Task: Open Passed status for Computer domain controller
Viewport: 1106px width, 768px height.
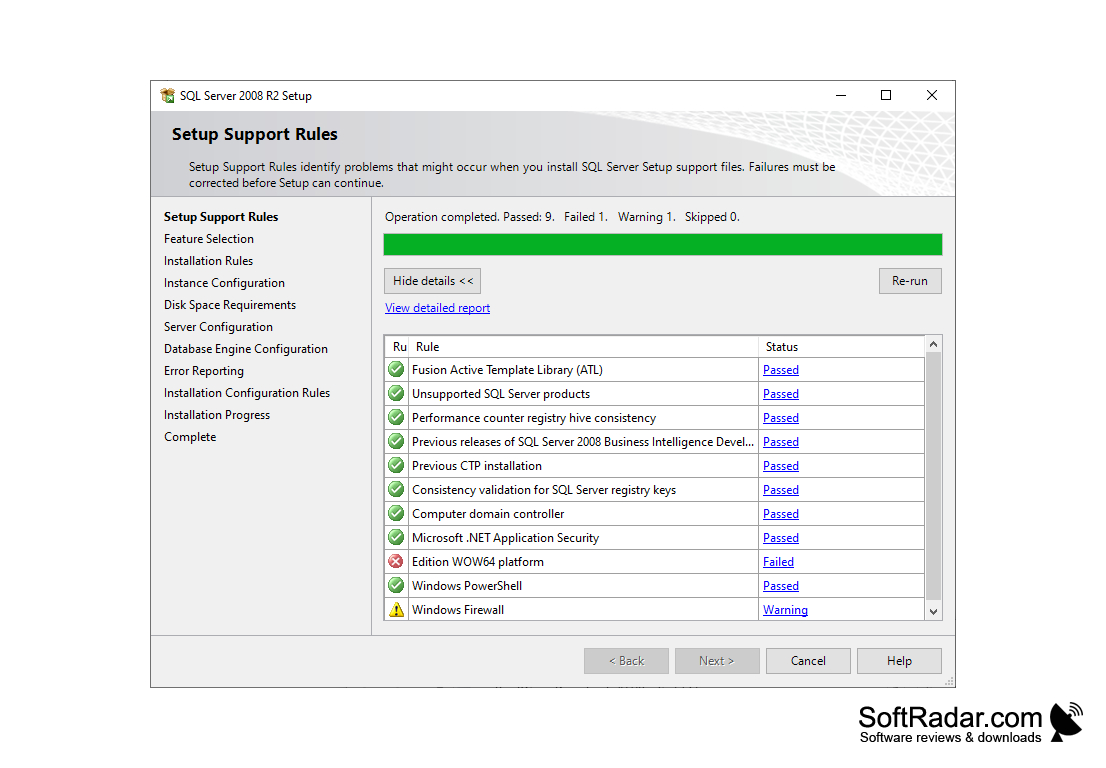Action: tap(781, 513)
